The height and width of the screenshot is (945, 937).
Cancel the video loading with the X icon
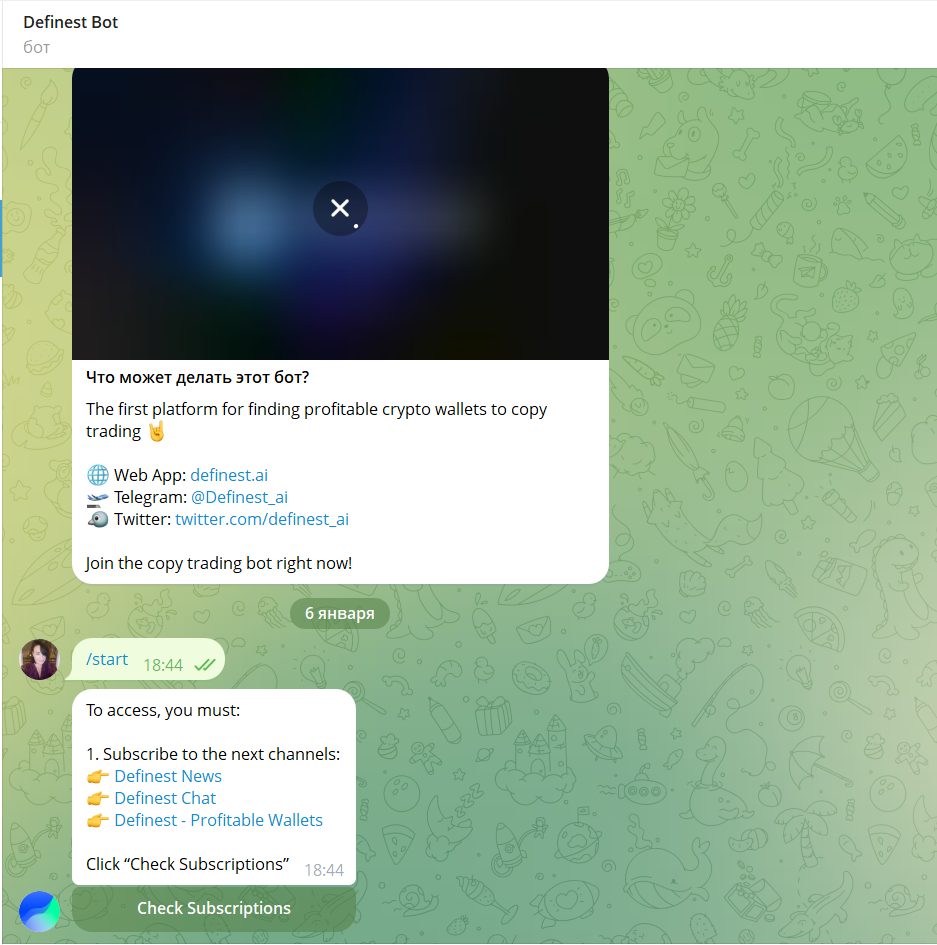(340, 208)
